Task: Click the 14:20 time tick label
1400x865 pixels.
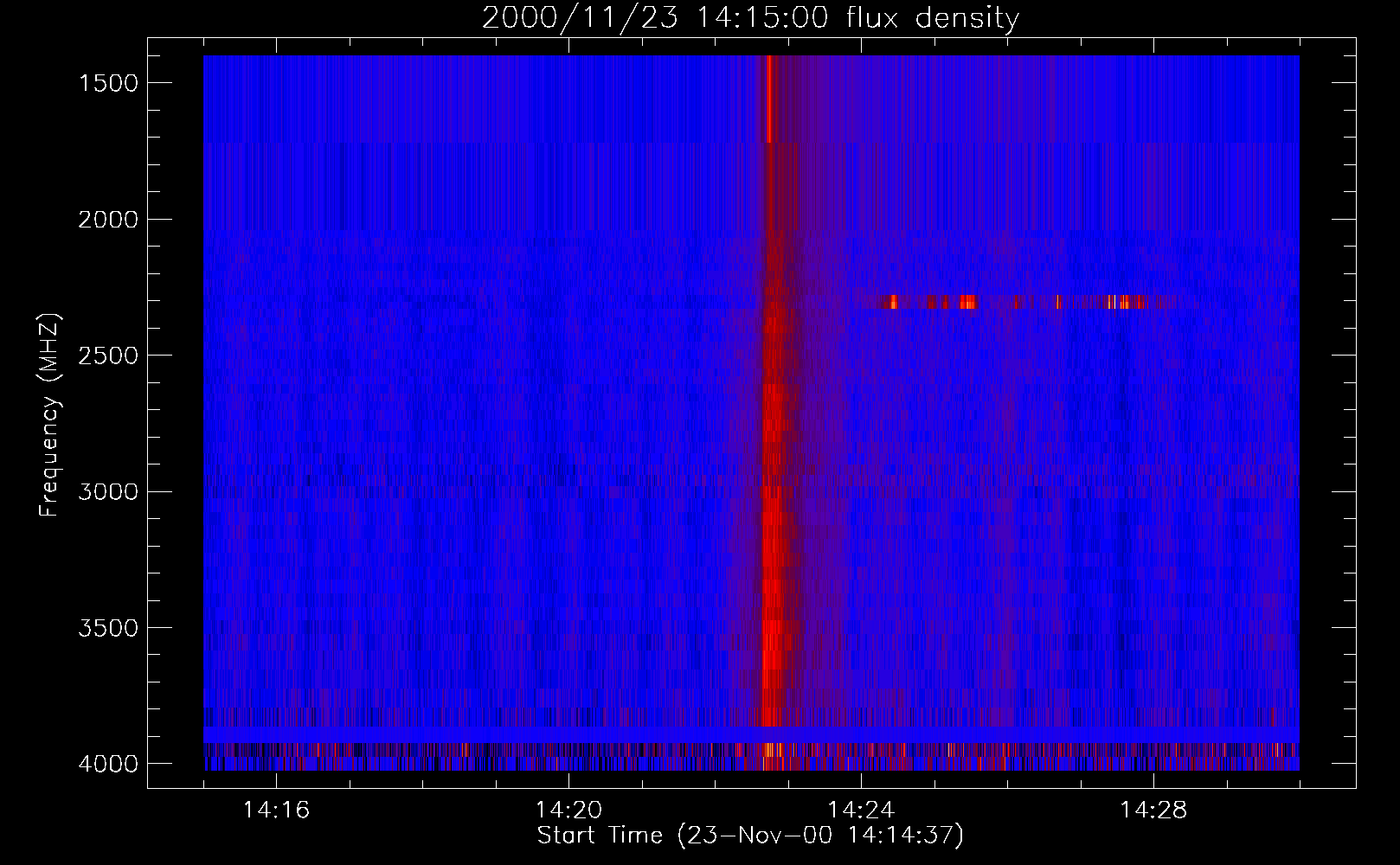Action: click(x=568, y=811)
